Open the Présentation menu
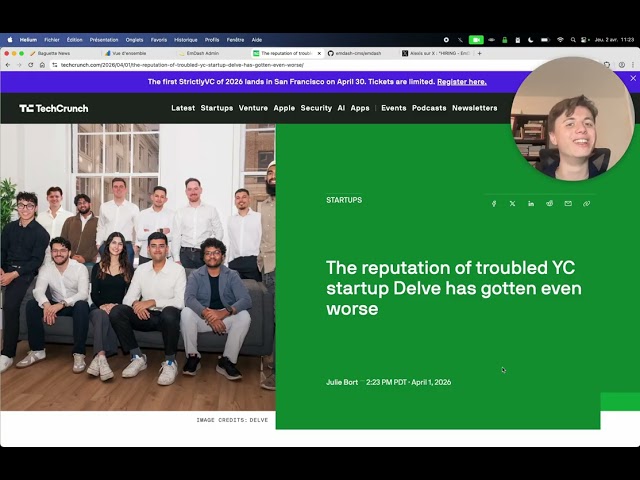 point(104,40)
